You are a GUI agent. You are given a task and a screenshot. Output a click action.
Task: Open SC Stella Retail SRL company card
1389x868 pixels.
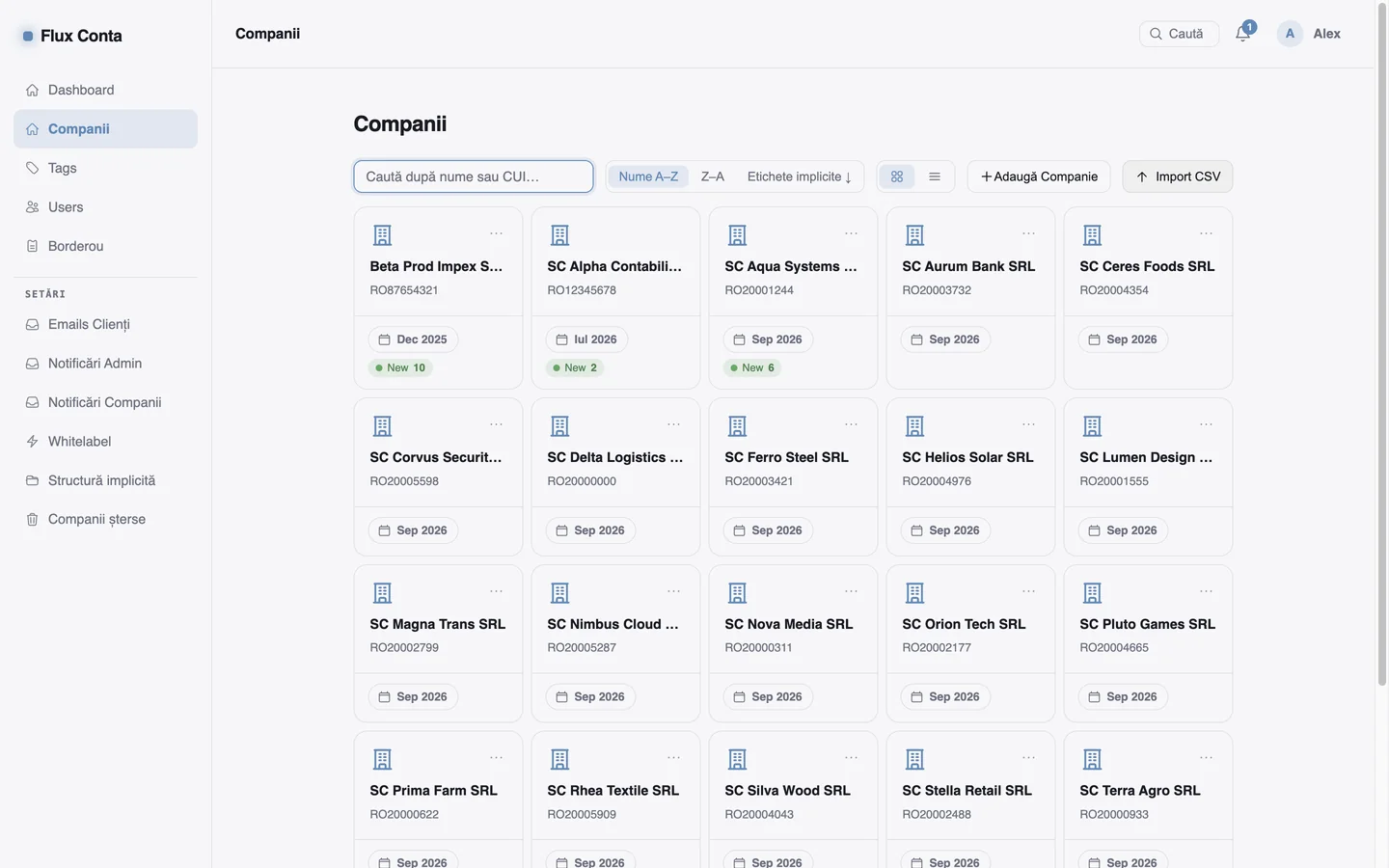click(x=970, y=800)
